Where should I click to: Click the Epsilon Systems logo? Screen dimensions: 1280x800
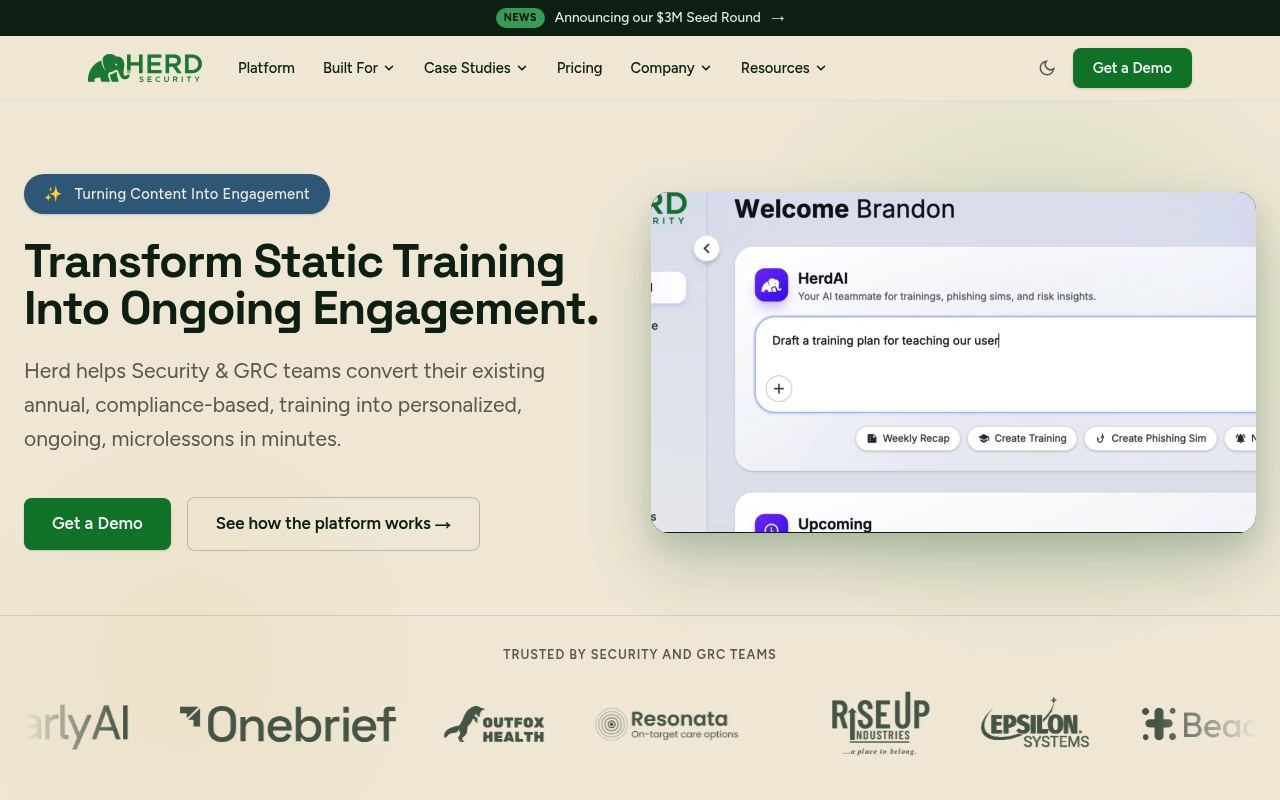coord(1035,724)
